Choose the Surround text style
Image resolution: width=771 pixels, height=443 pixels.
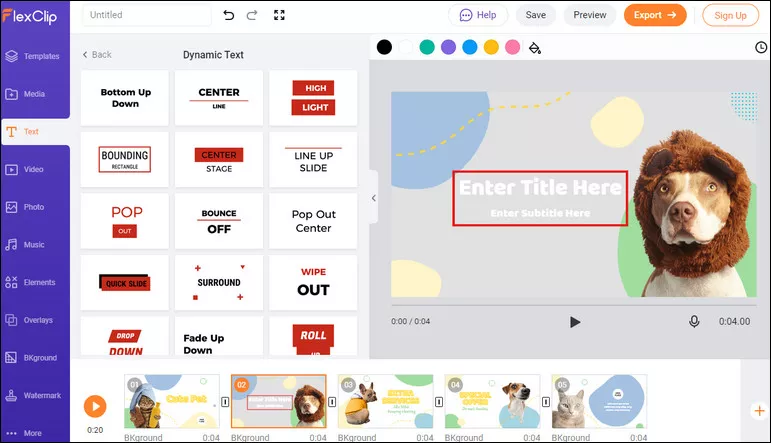[x=219, y=282]
